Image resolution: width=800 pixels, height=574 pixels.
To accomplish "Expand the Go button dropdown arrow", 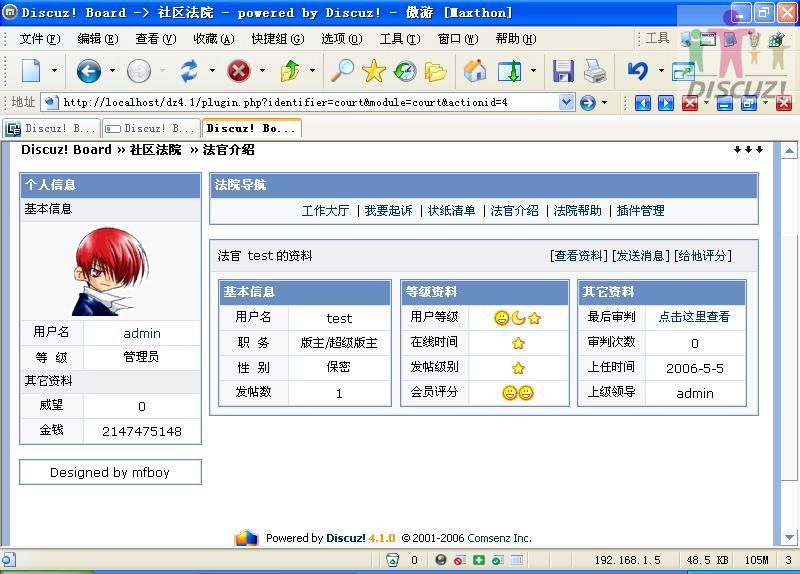I will 605,103.
